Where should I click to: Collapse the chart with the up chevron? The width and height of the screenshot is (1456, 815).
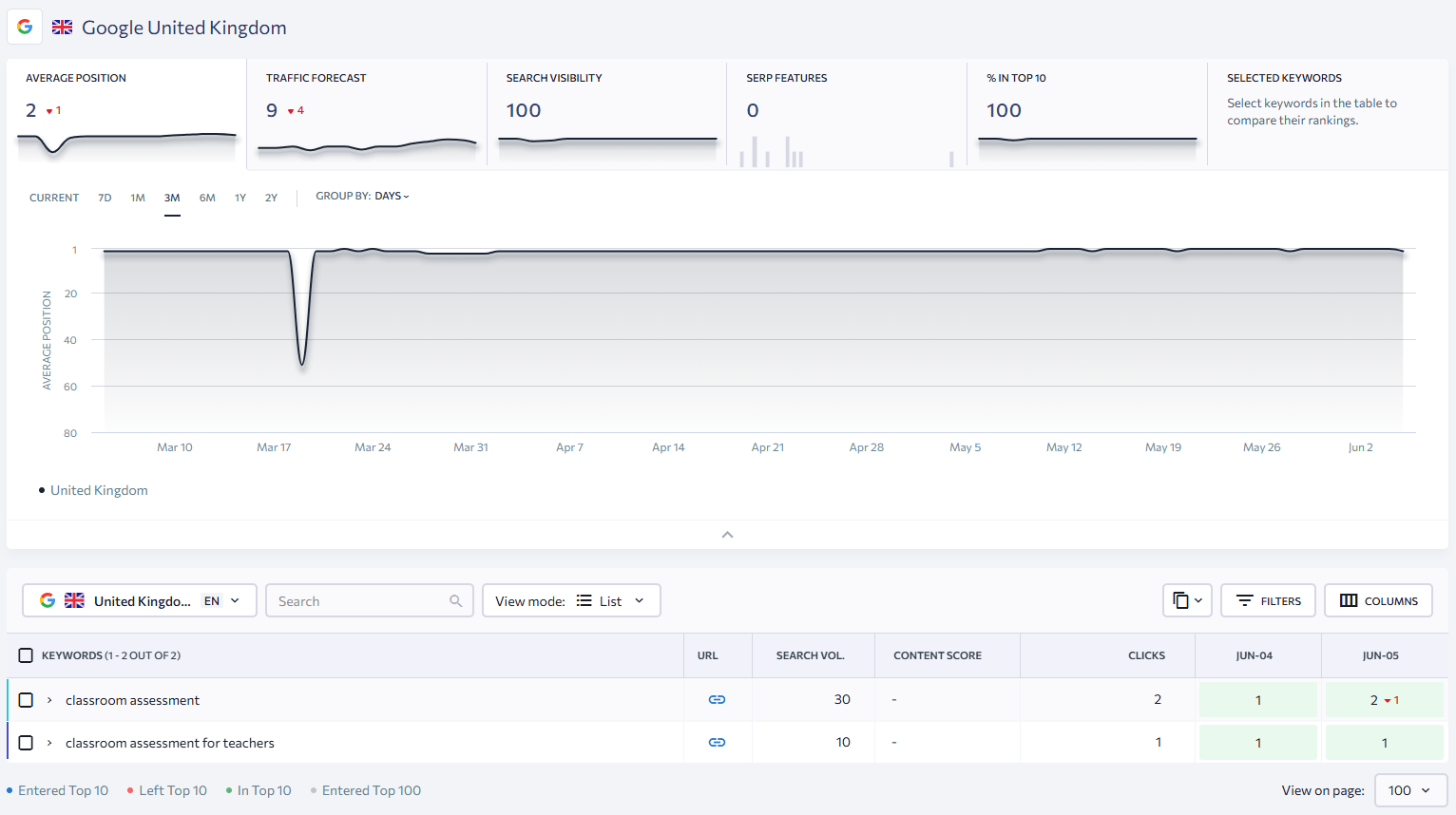[x=727, y=535]
